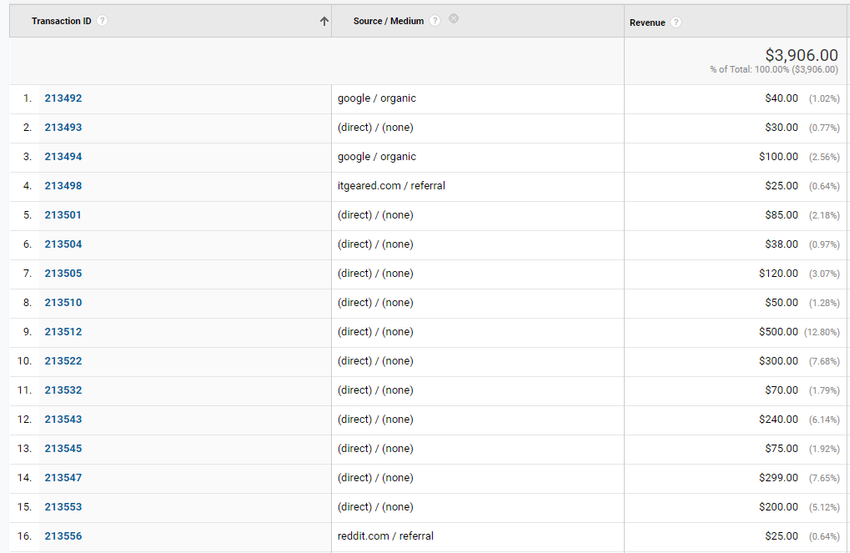Open transaction 213505

coord(63,274)
